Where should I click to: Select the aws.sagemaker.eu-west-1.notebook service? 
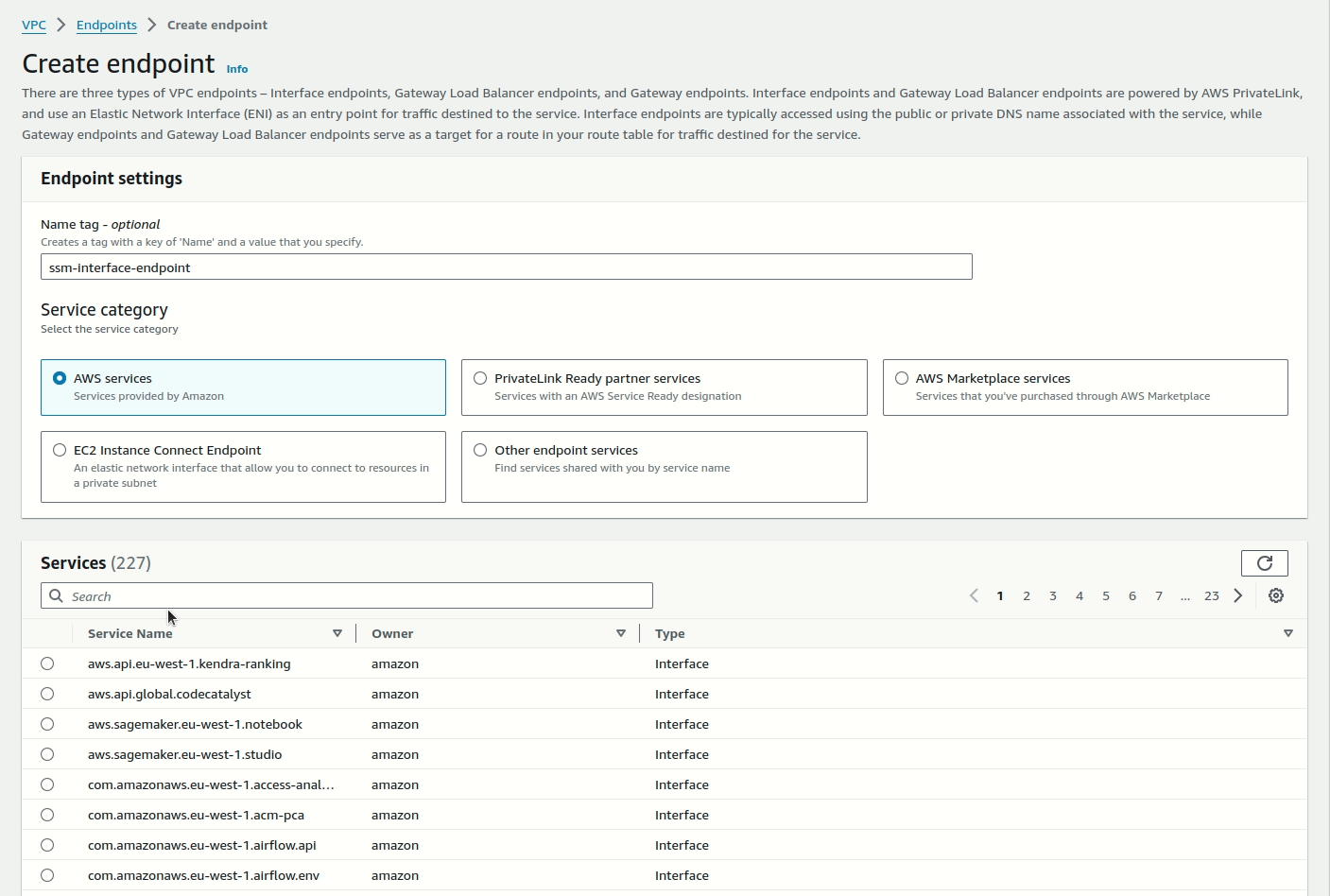coord(47,724)
